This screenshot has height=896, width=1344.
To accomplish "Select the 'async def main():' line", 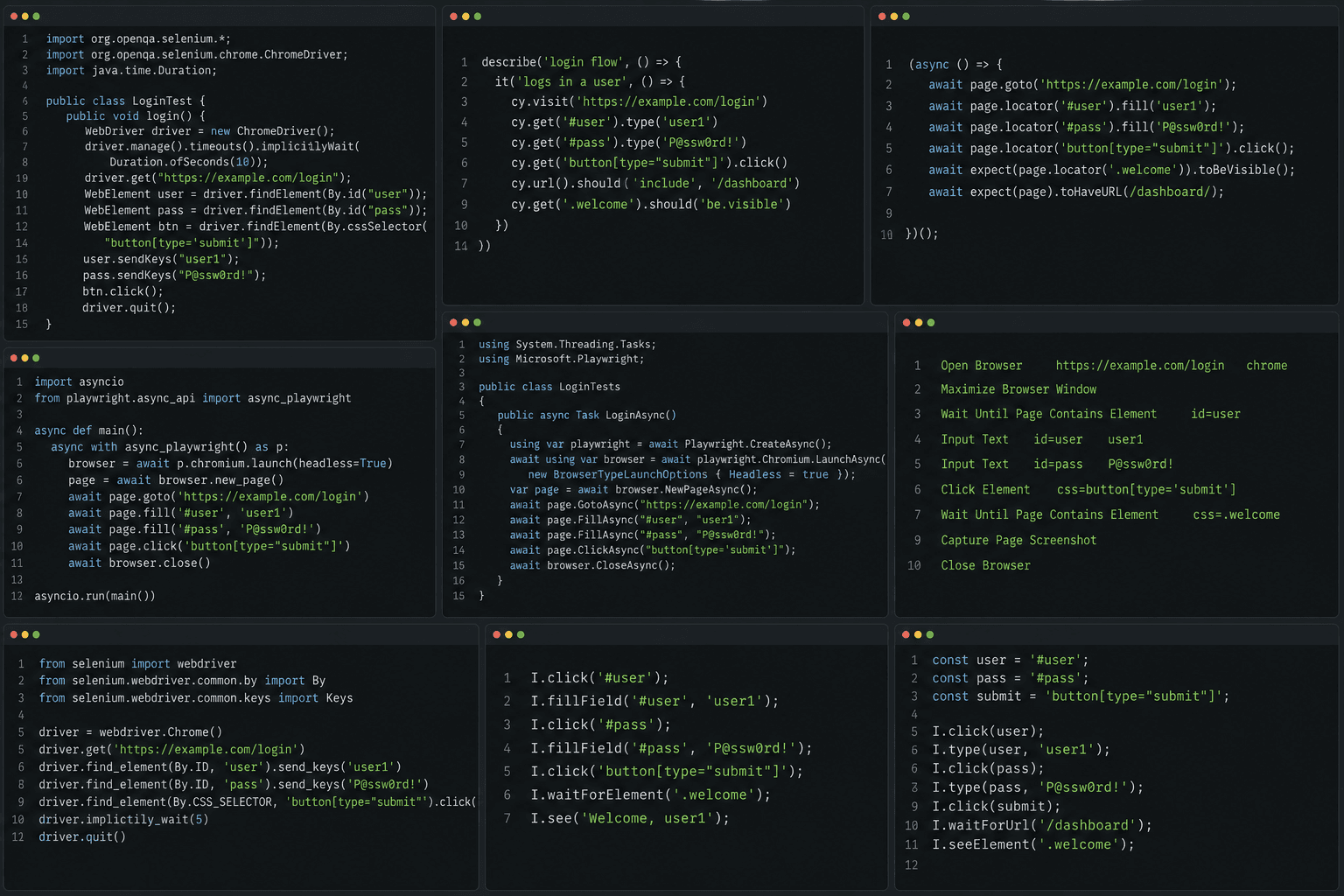I will [88, 430].
